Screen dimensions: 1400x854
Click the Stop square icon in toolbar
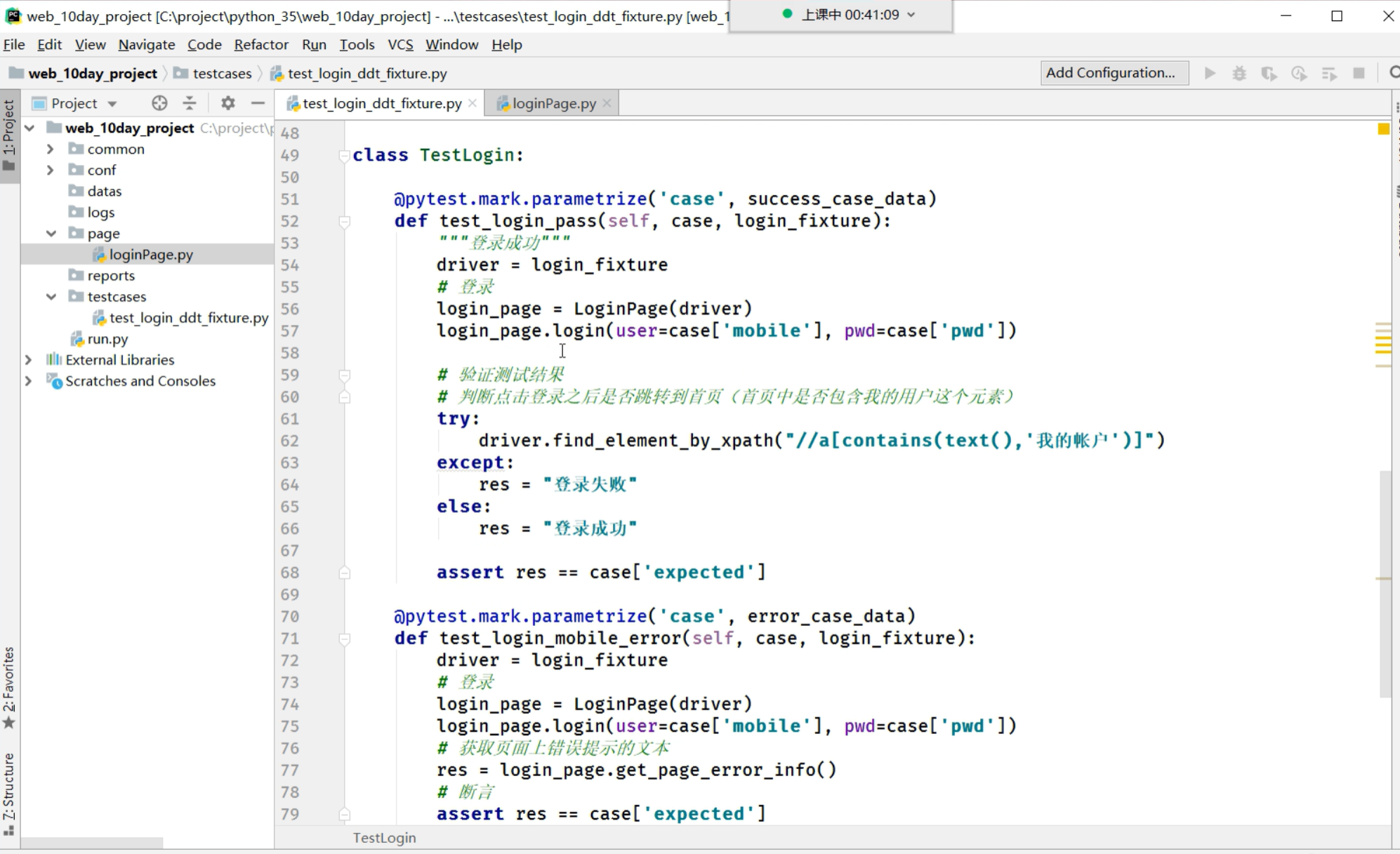1359,73
